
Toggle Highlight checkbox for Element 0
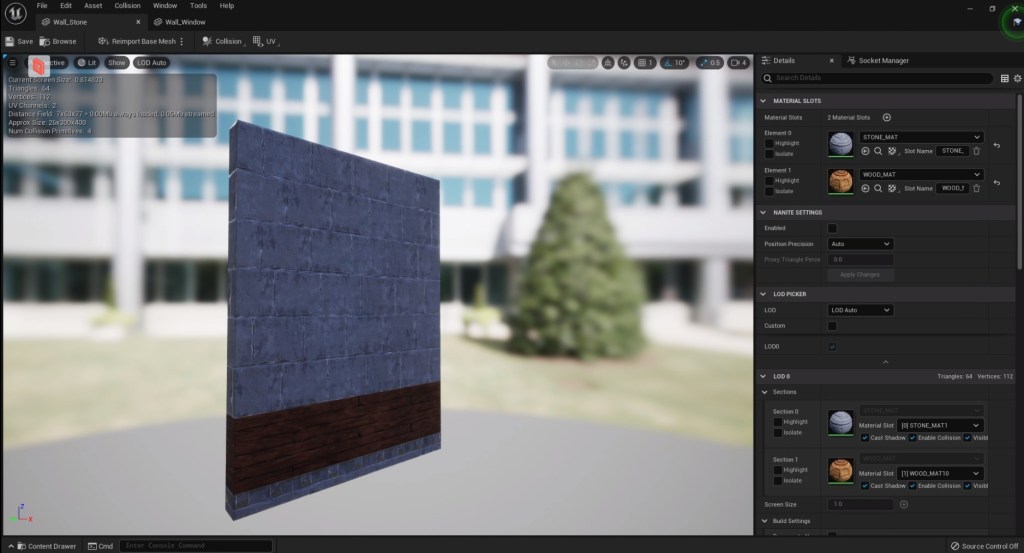point(769,143)
